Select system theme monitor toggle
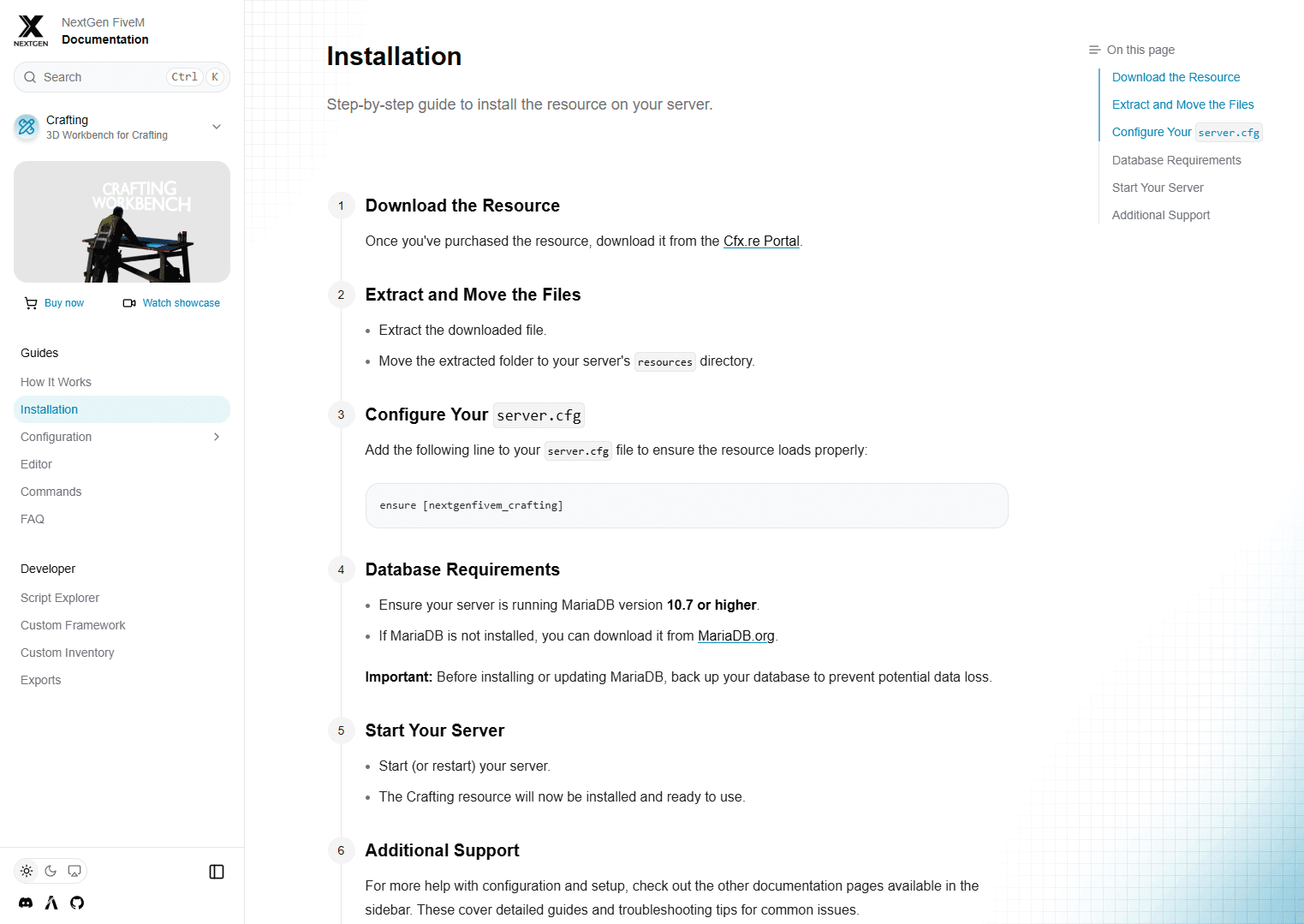Image resolution: width=1304 pixels, height=924 pixels. coord(74,871)
